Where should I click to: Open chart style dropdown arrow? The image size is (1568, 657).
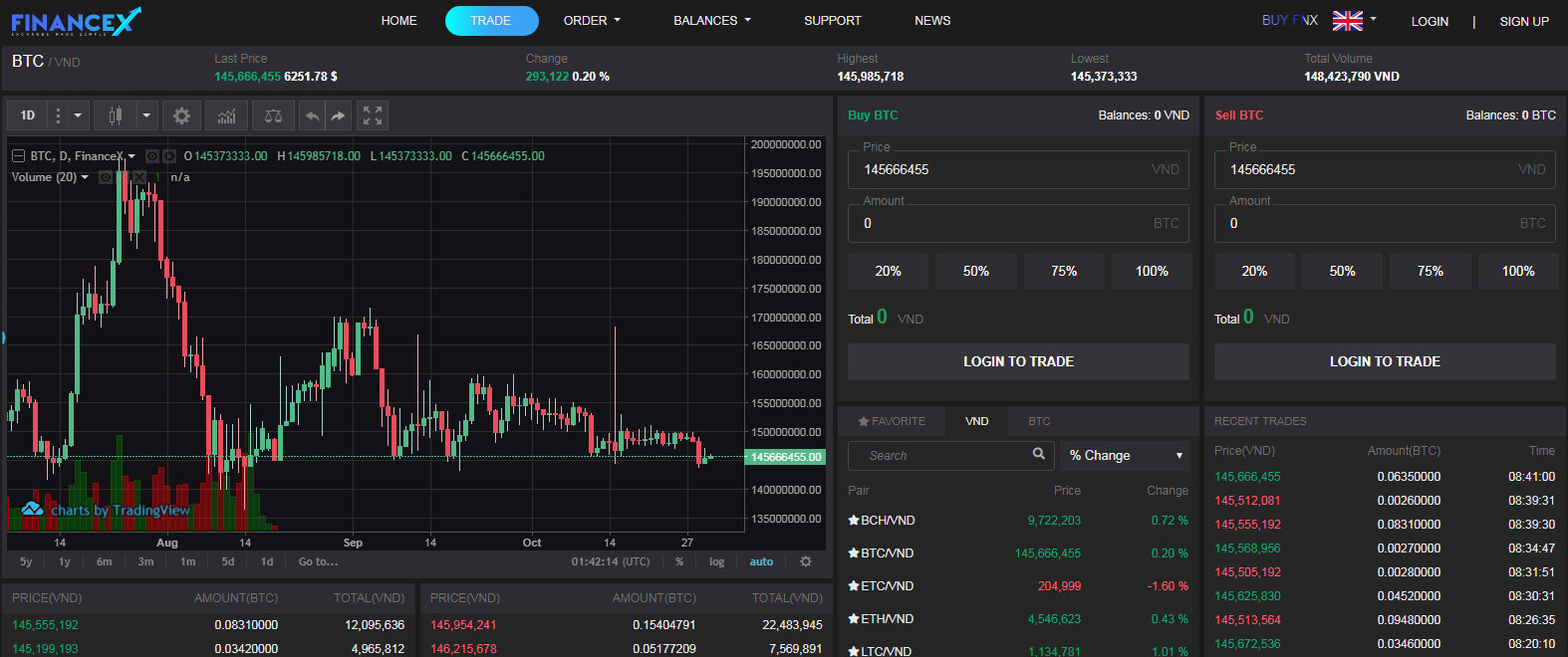(x=146, y=115)
